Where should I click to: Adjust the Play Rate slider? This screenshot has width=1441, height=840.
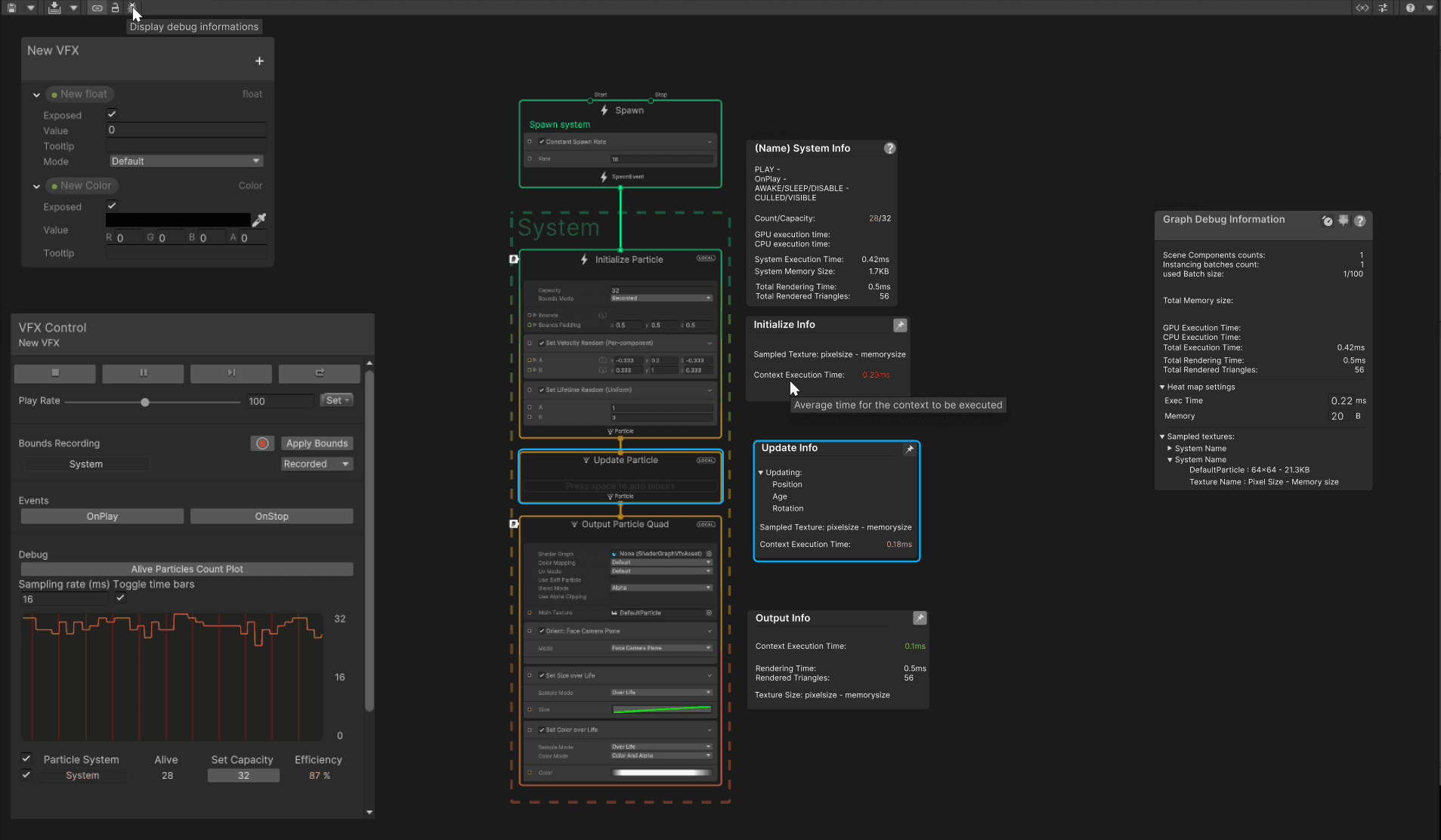(145, 401)
